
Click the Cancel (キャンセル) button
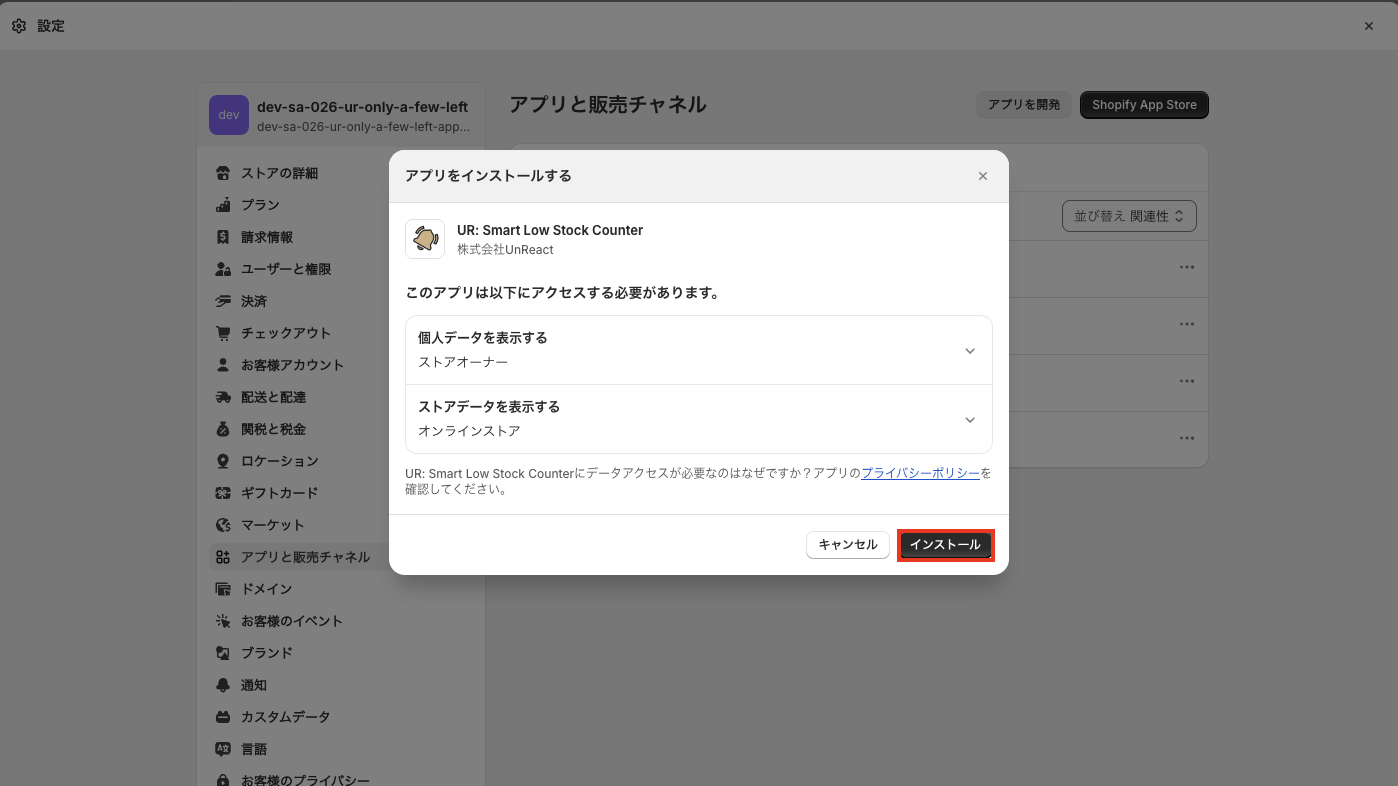(x=848, y=545)
